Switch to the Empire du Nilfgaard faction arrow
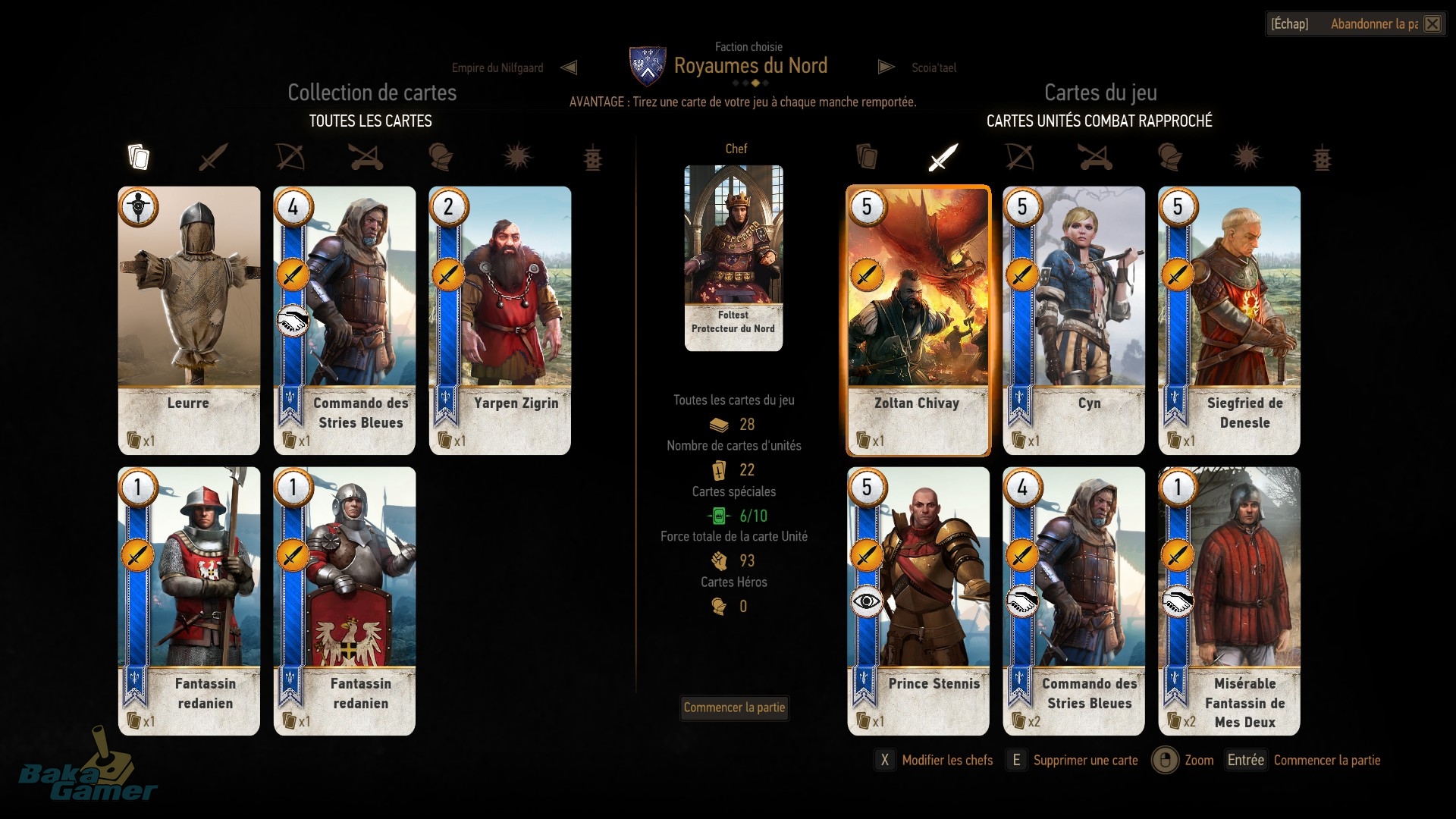Screen dimensions: 1456x819 pyautogui.click(x=569, y=67)
